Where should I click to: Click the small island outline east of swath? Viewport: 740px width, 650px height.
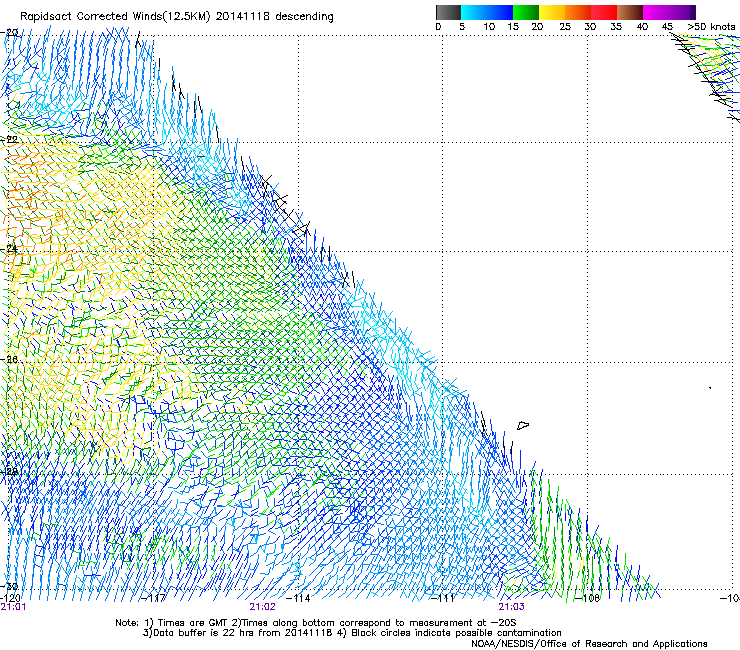(x=523, y=425)
